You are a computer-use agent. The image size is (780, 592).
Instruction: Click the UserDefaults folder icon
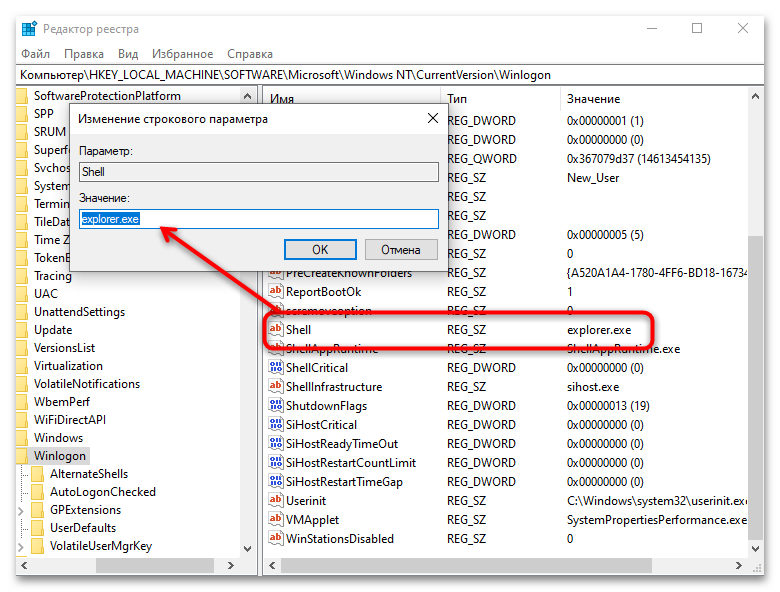(38, 528)
